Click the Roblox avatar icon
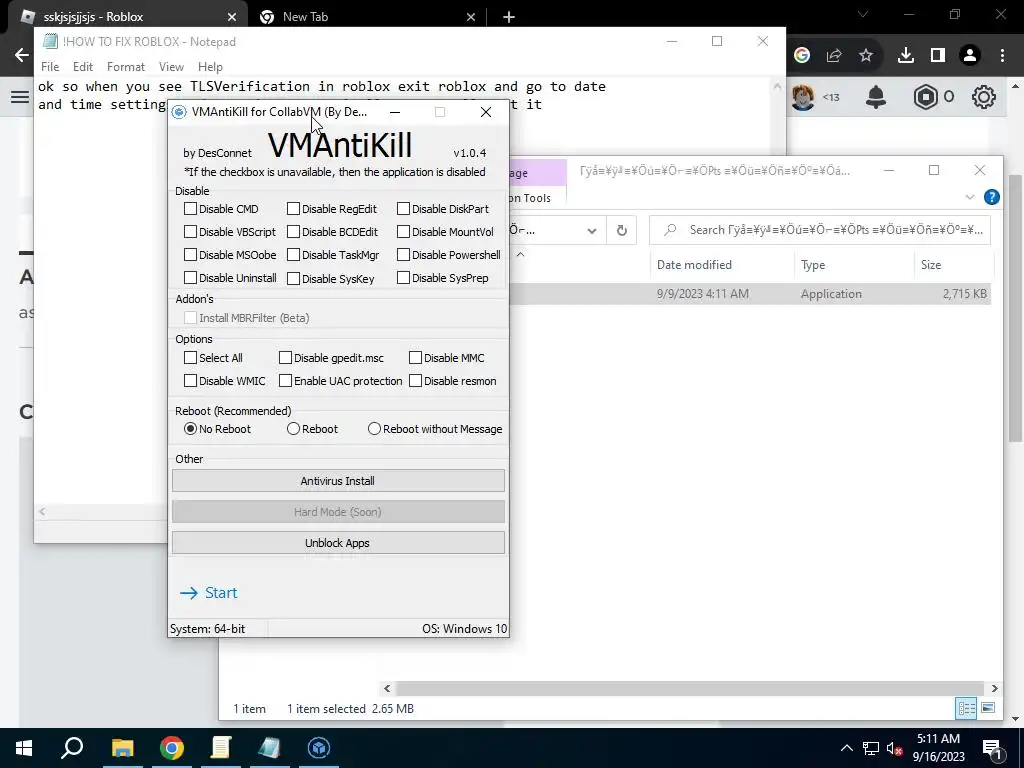This screenshot has height=768, width=1024. (x=803, y=97)
